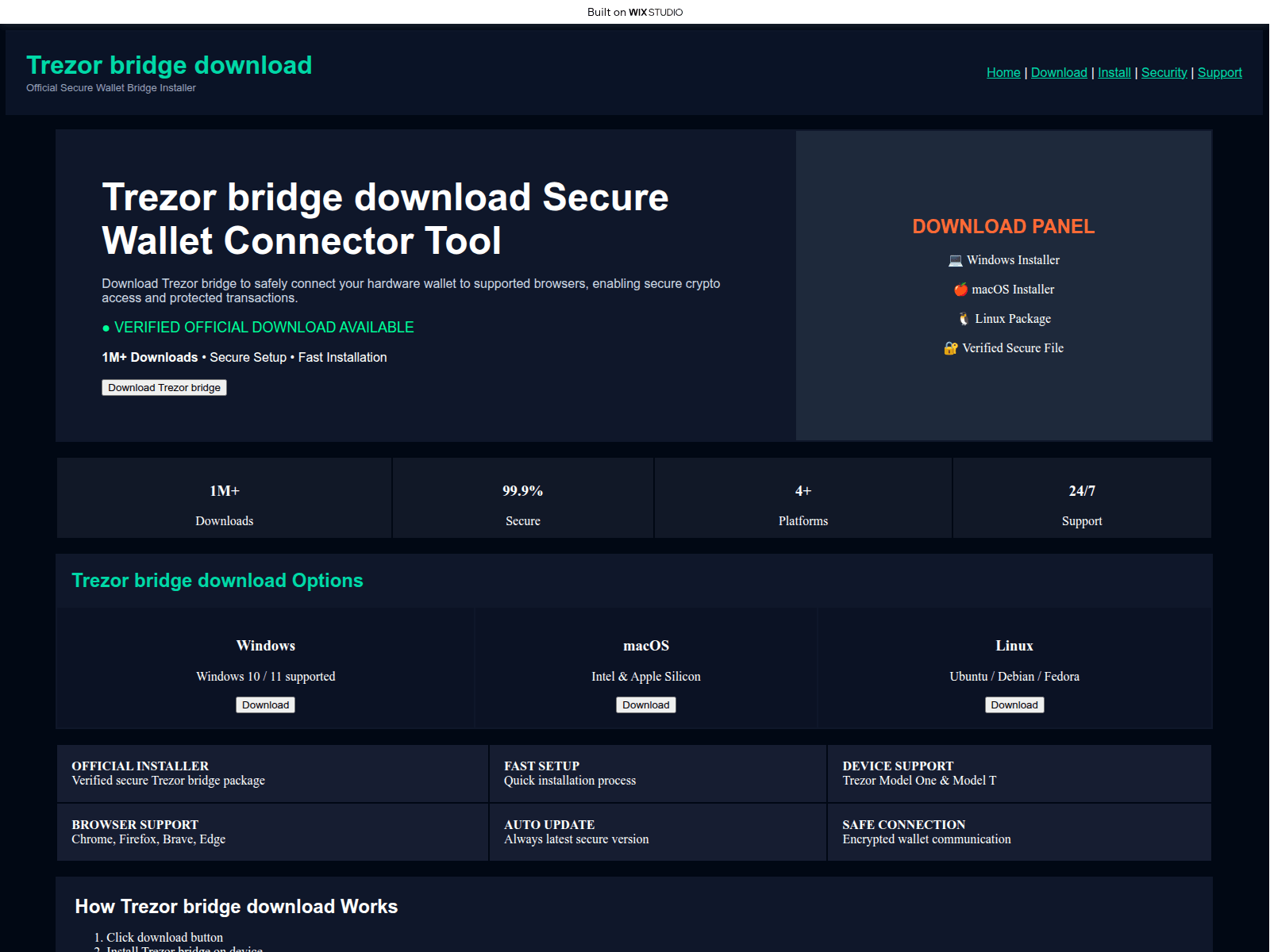Click the '24/7' Support stat value

pyautogui.click(x=1082, y=491)
